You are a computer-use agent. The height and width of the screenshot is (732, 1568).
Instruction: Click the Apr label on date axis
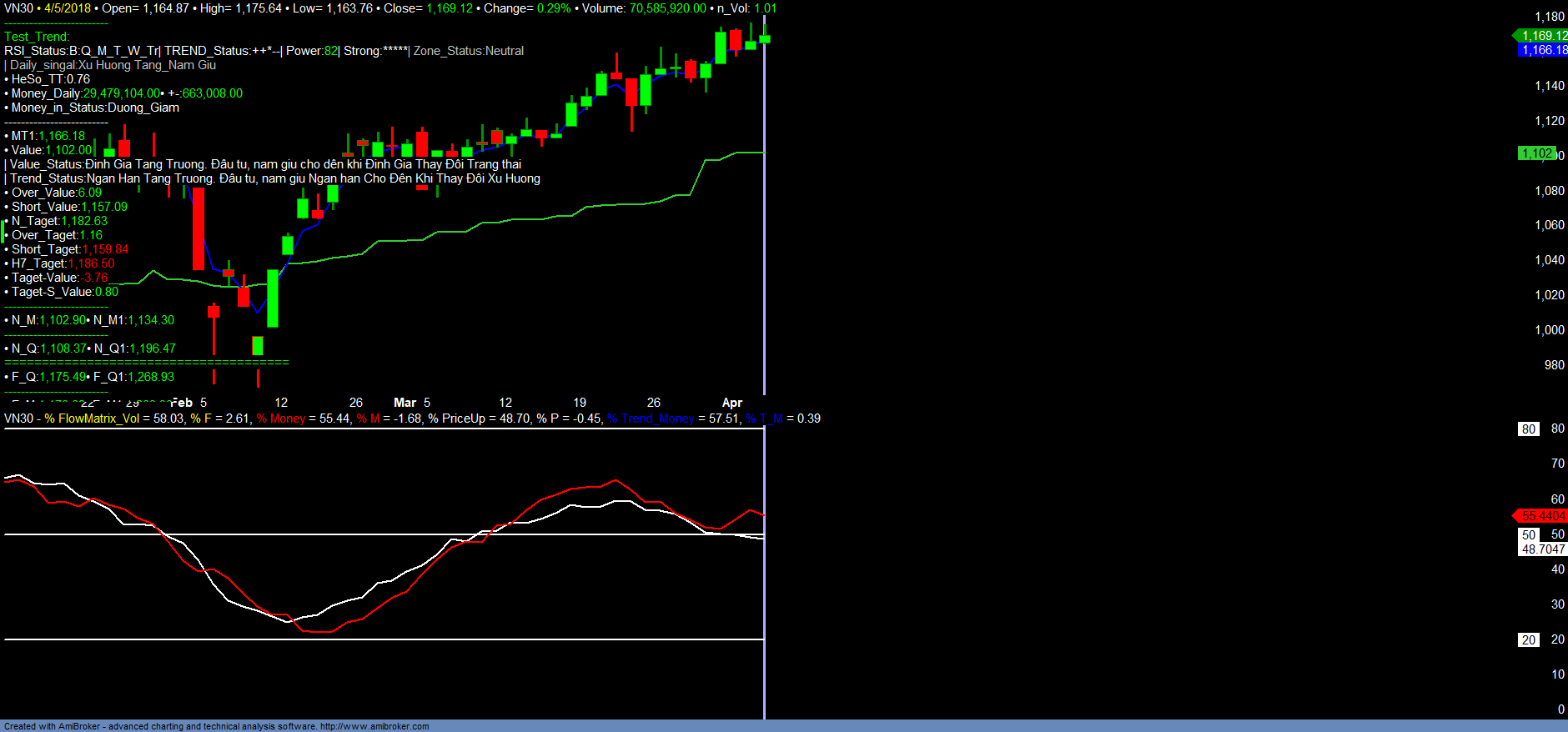click(731, 403)
